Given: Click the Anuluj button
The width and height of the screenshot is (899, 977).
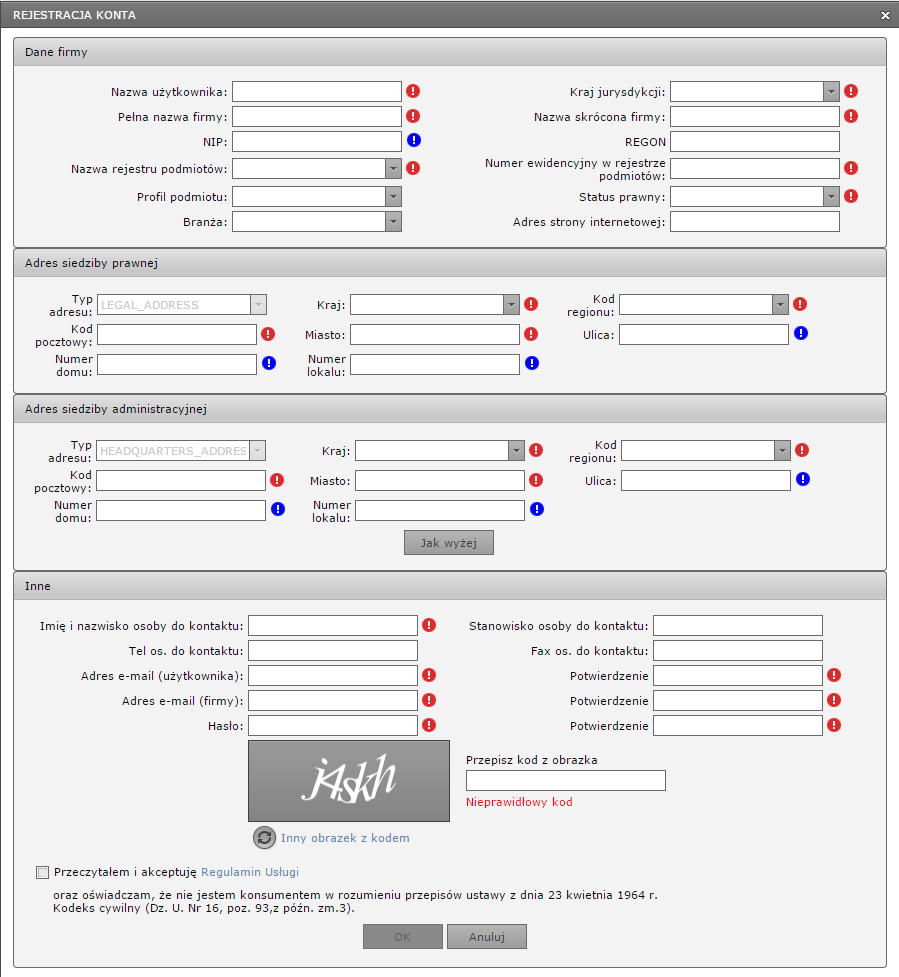Looking at the screenshot, I should (x=487, y=936).
